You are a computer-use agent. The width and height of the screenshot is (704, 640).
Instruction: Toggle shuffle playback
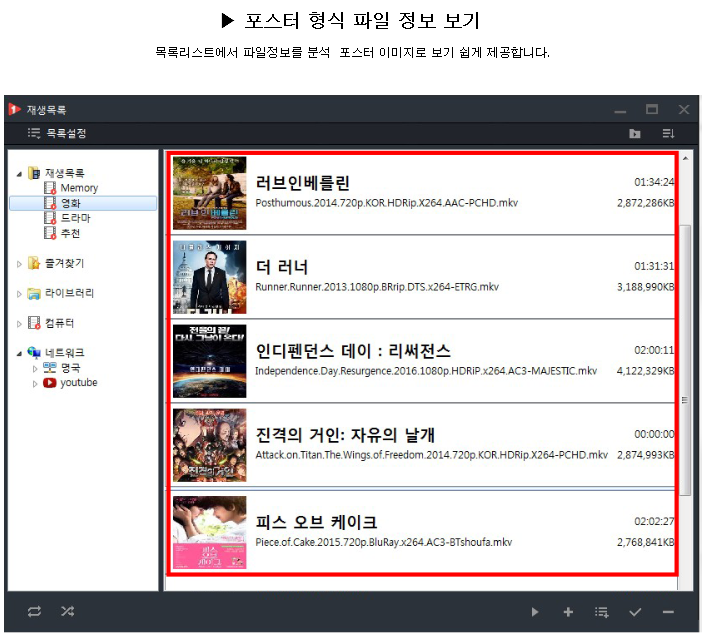click(x=68, y=611)
